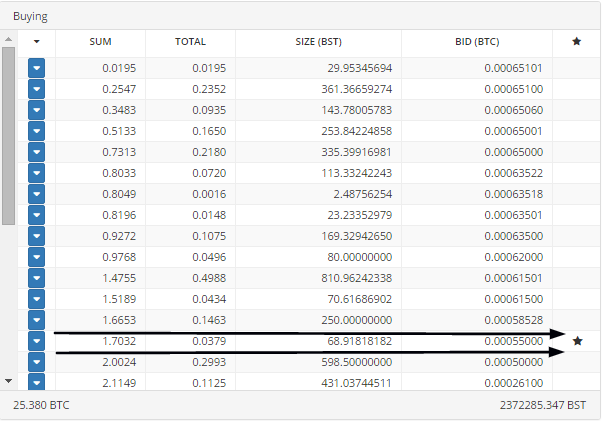Image resolution: width=603 pixels, height=421 pixels.
Task: Expand row menu for bid 0.00065060
Action: click(37, 110)
